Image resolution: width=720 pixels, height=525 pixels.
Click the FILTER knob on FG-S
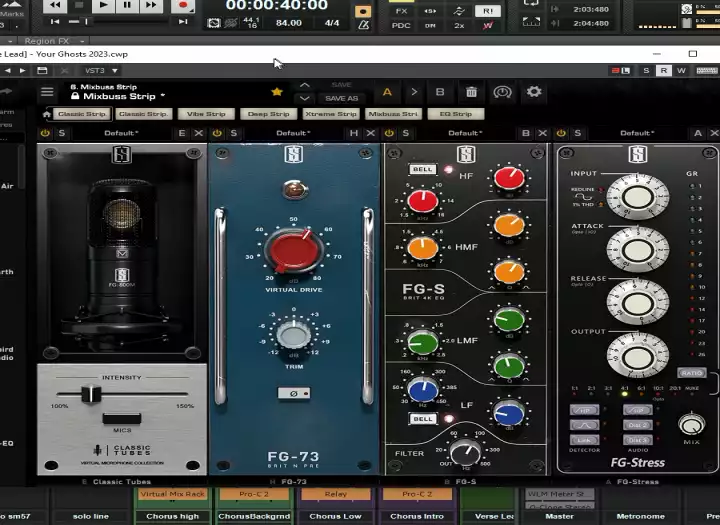click(x=466, y=452)
